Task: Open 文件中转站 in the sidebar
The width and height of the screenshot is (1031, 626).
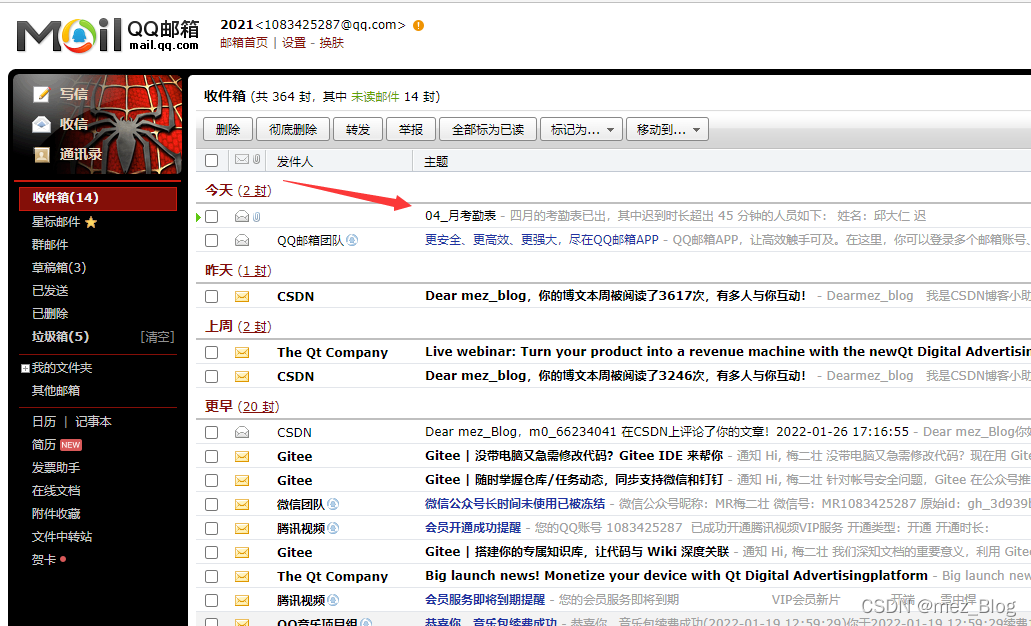Action: click(62, 537)
